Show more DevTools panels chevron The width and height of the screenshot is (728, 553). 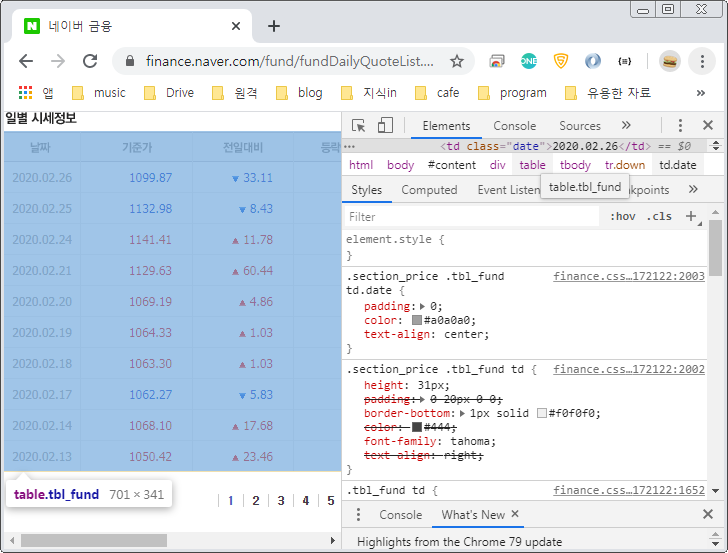[x=626, y=126]
